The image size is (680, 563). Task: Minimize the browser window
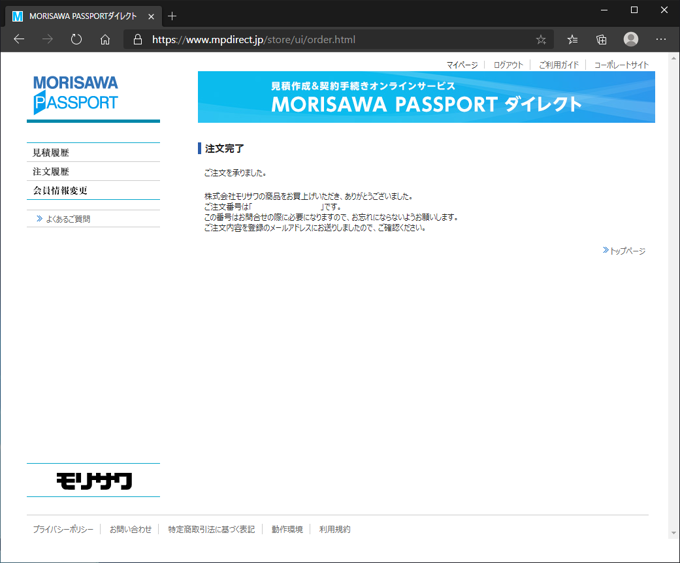pos(604,10)
